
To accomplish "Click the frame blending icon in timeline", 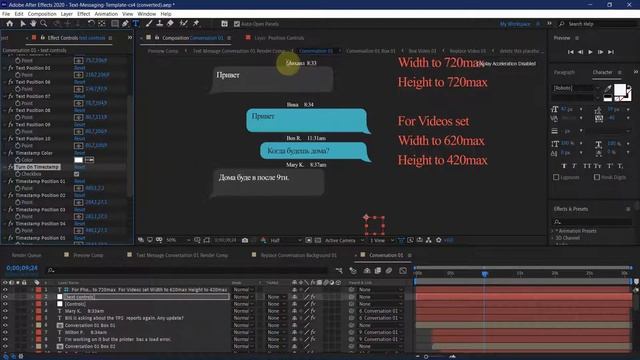I will coord(378,271).
